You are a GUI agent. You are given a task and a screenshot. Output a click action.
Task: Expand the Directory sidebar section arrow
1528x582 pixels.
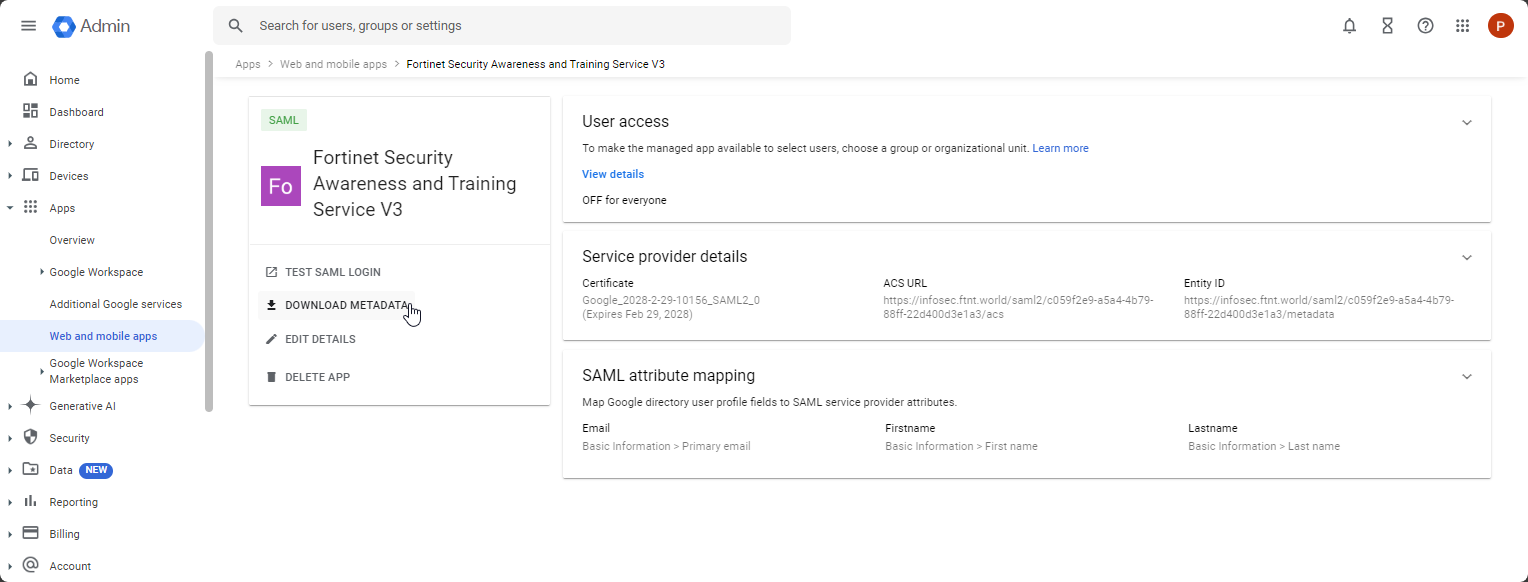pyautogui.click(x=9, y=144)
